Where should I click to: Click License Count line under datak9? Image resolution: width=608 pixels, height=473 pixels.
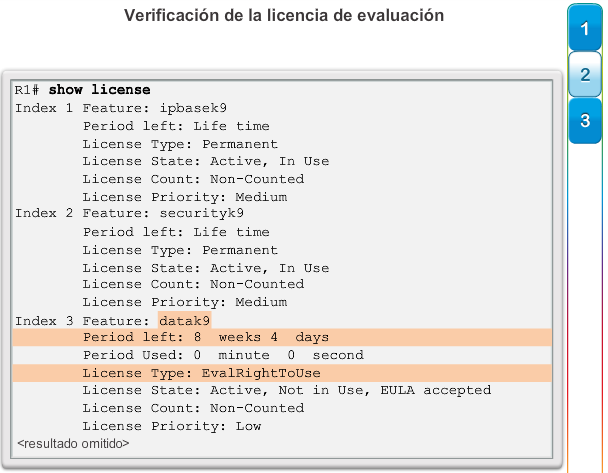pos(193,408)
